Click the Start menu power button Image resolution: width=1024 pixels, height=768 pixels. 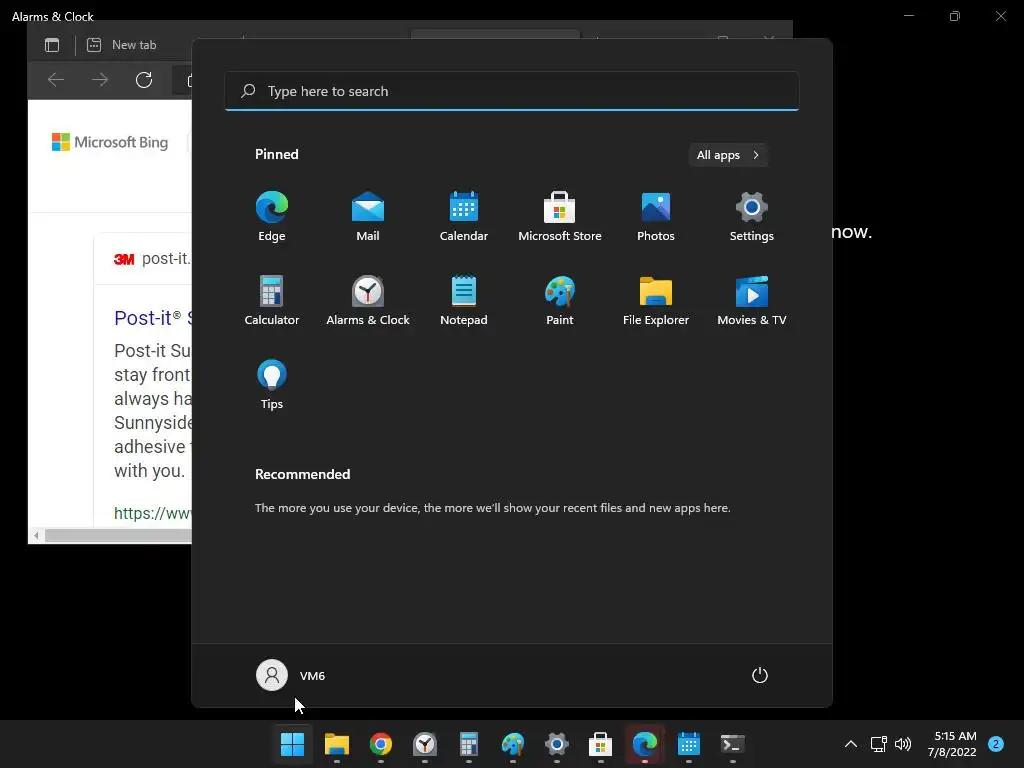pyautogui.click(x=760, y=675)
